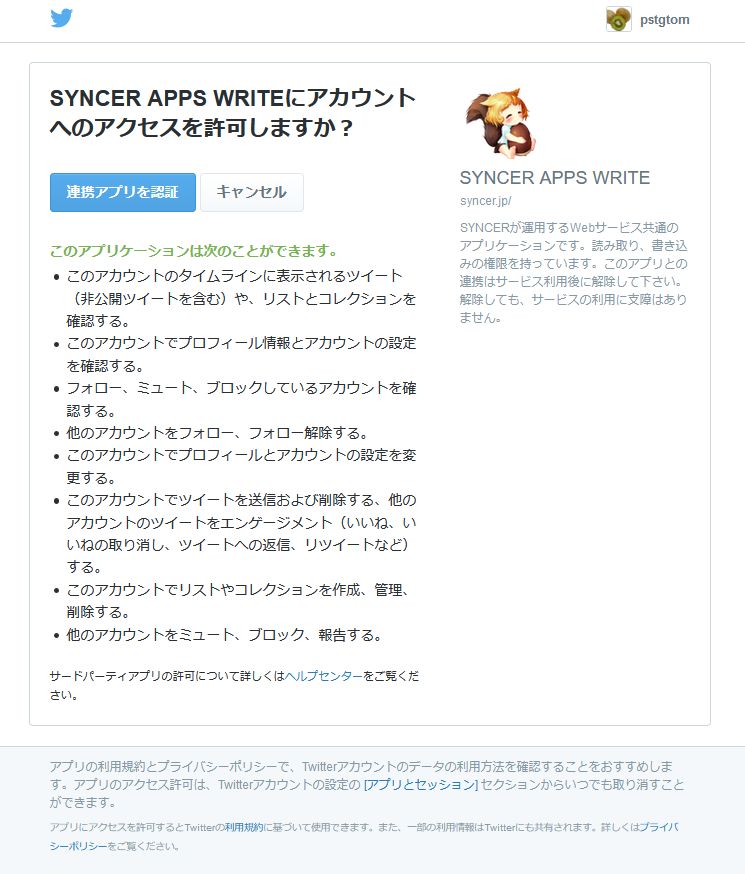Open the syncer.jp/ website link
Viewport: 745px width, 874px height.
click(485, 201)
